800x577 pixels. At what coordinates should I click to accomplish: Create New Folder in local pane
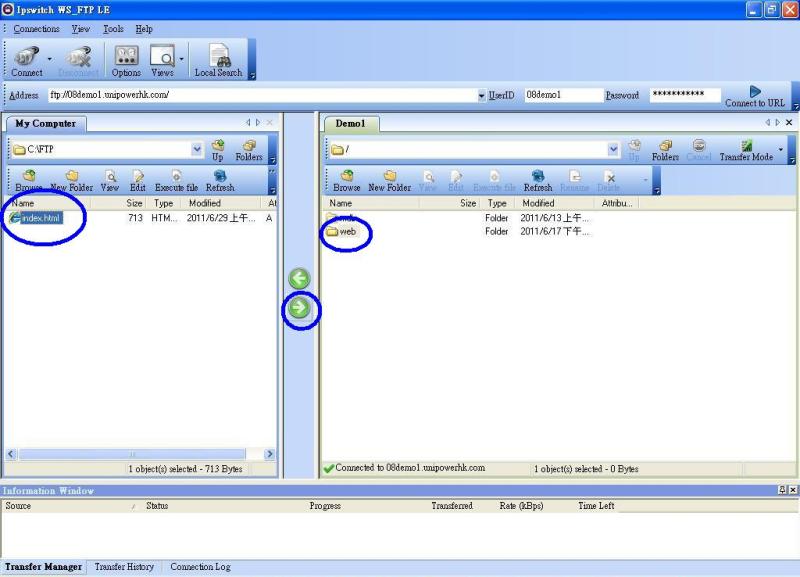click(72, 182)
